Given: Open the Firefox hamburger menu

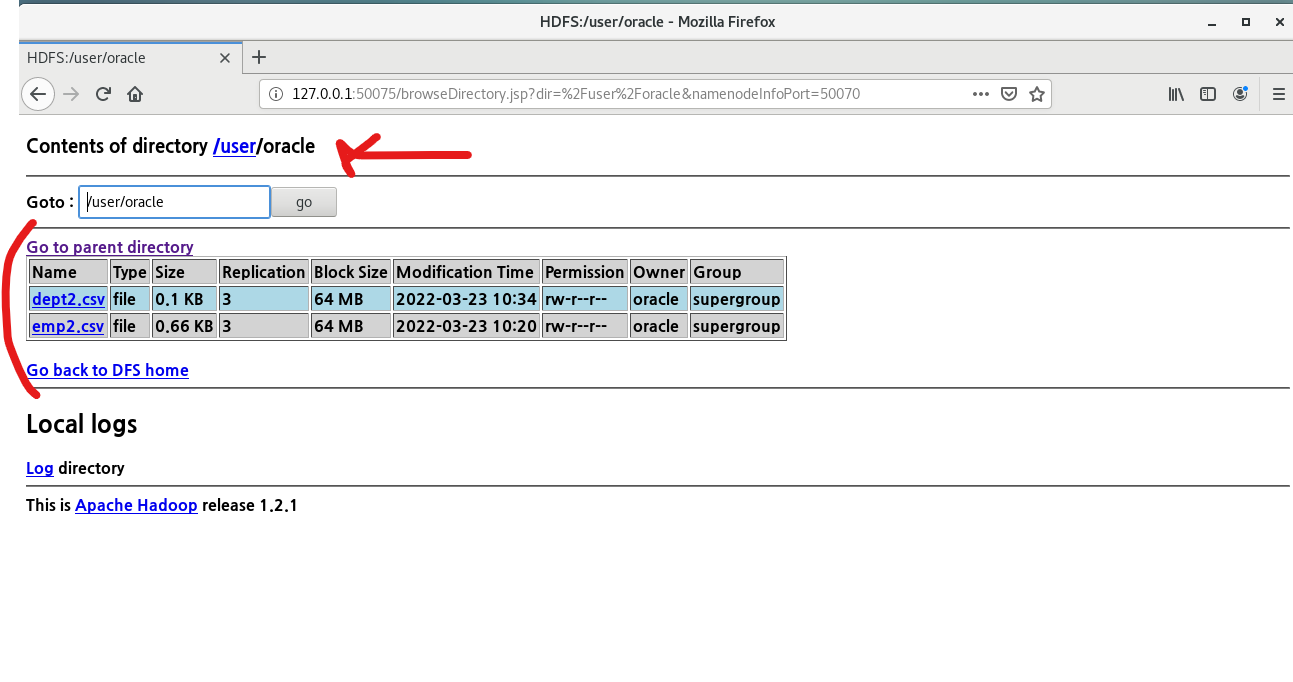Looking at the screenshot, I should pos(1278,94).
